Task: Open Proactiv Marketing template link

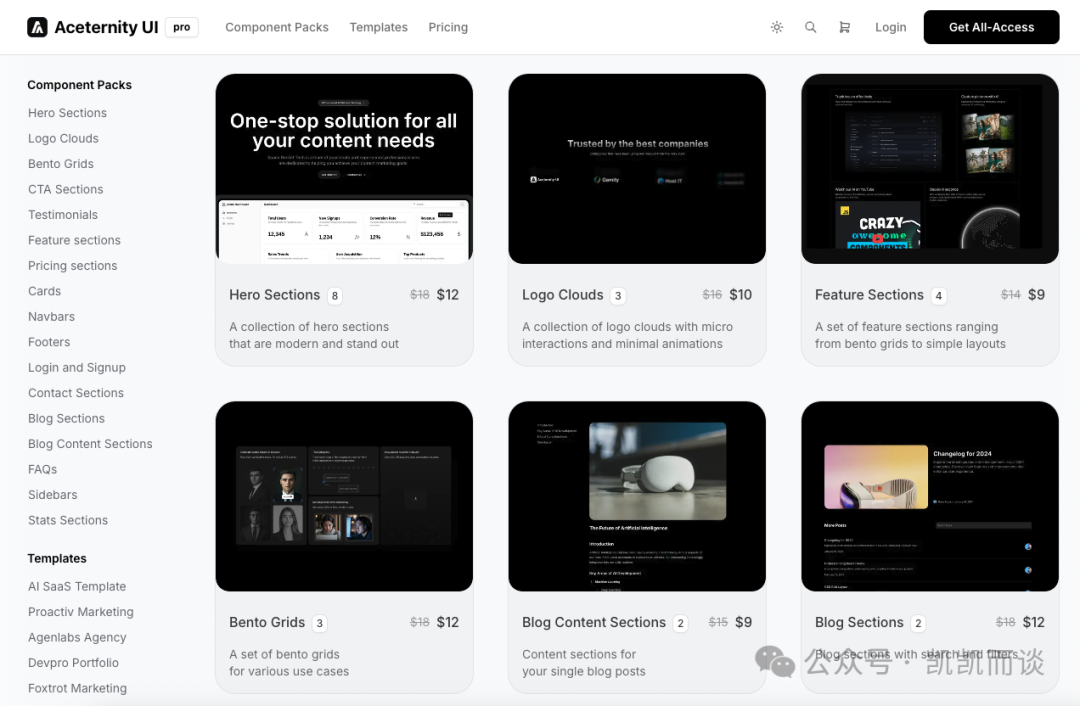Action: [81, 612]
